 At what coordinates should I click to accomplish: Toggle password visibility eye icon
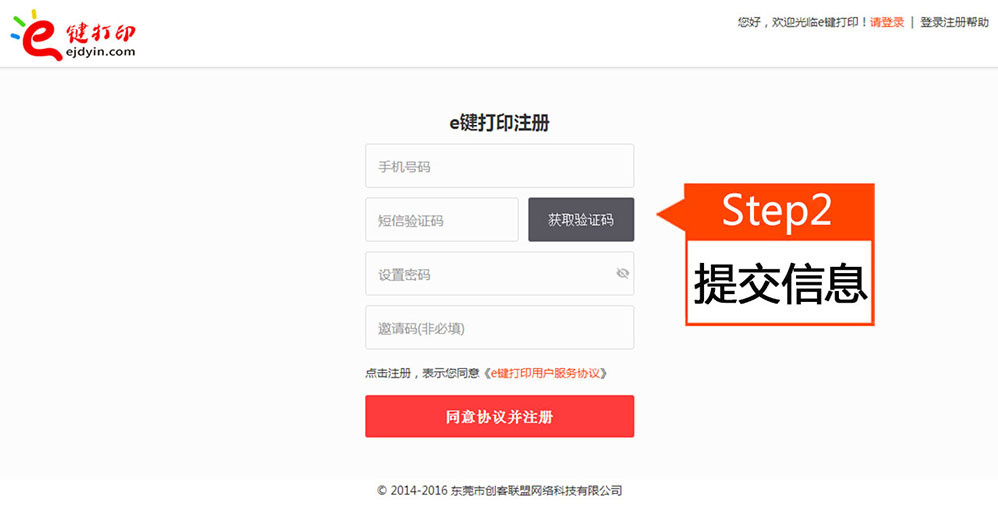coord(622,274)
